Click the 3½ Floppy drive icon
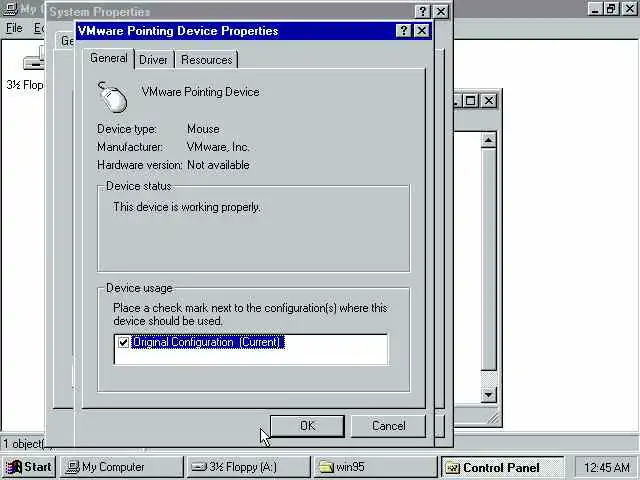 (33, 59)
